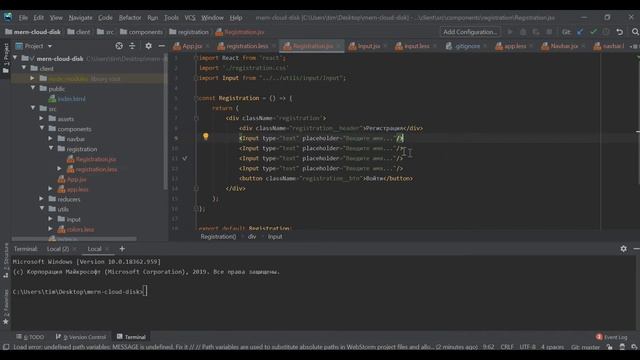Click the change marker on line 11 gutter
Screen dimensions: 640x360
pos(185,158)
